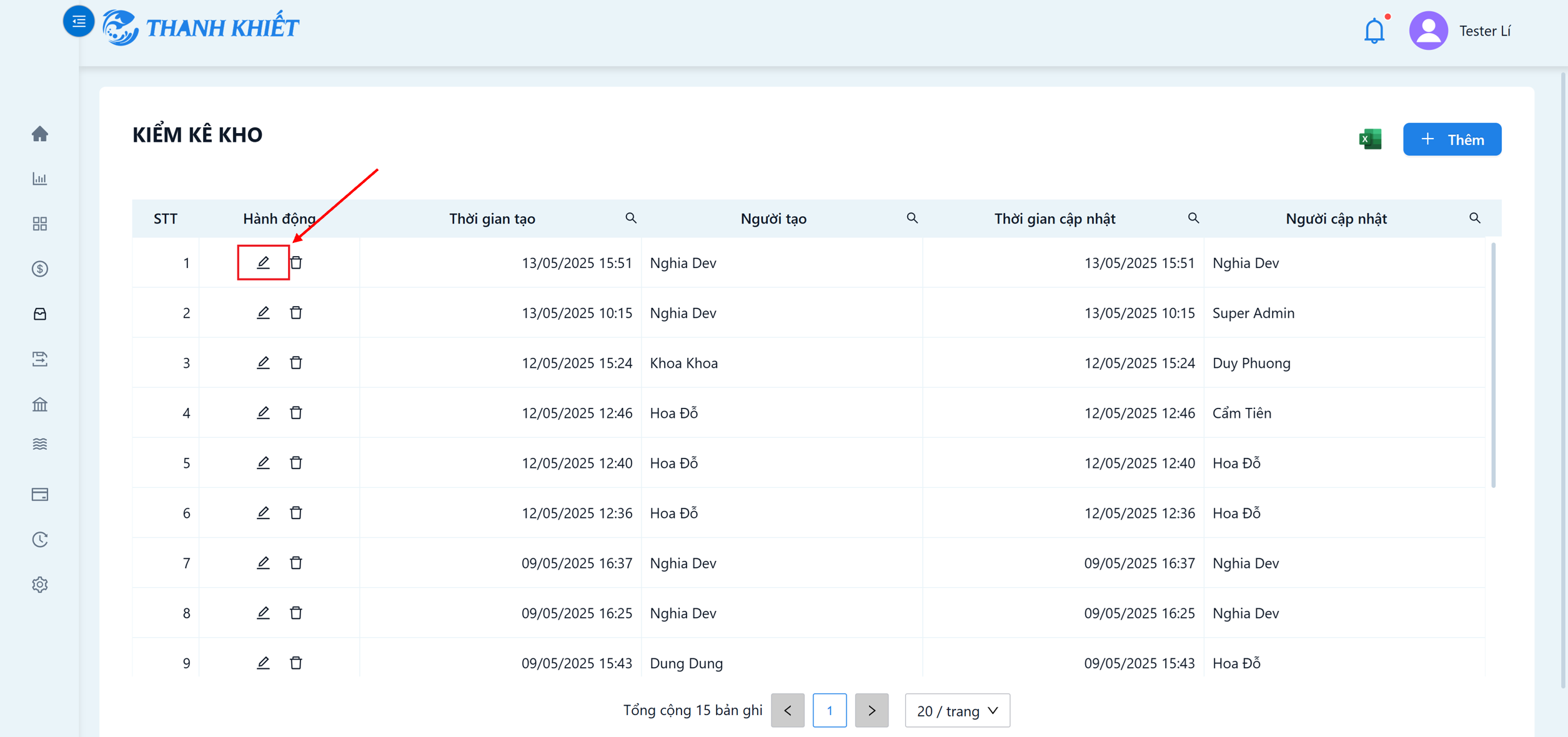Screen dimensions: 1568x737
Task: Click the Tổng cộng 15 bản ghi text
Action: 693,710
